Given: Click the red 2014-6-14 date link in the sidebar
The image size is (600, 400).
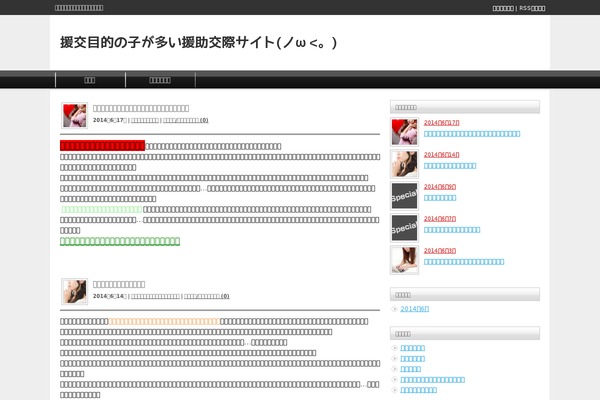Looking at the screenshot, I should [x=442, y=155].
